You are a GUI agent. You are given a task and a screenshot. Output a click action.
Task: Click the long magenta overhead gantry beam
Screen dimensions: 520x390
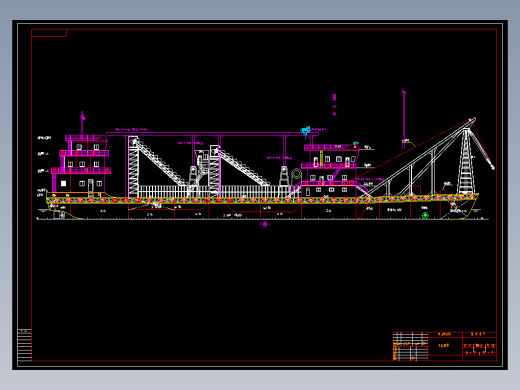[212, 134]
